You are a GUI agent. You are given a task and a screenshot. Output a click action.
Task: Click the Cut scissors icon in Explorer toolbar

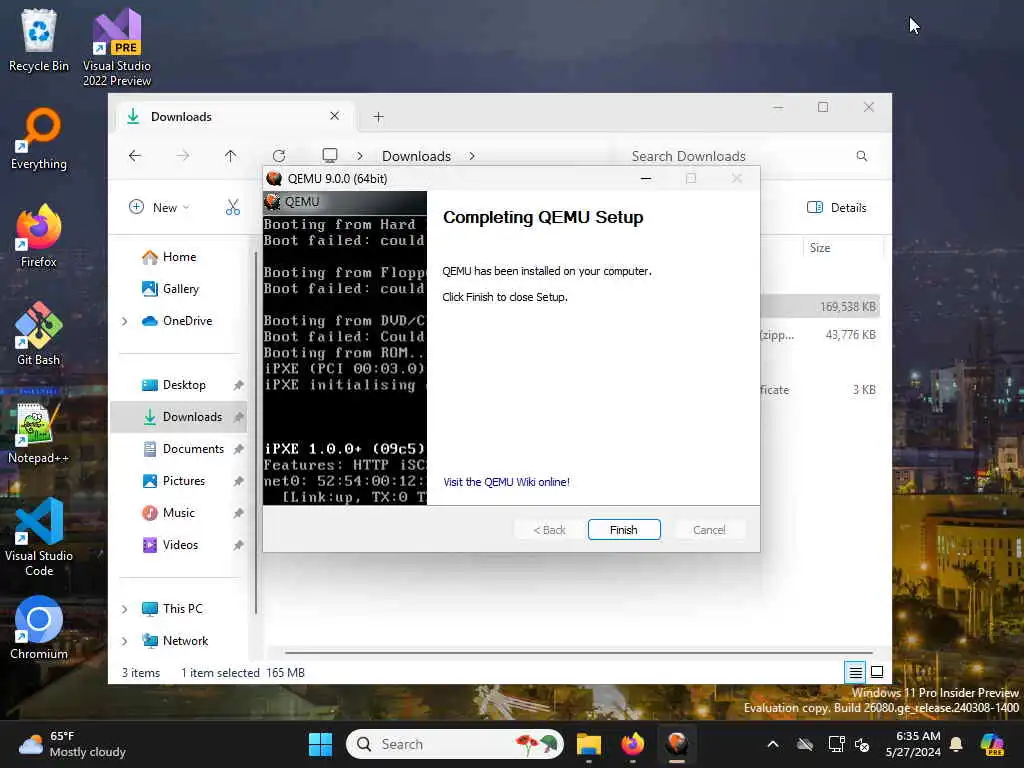click(232, 208)
